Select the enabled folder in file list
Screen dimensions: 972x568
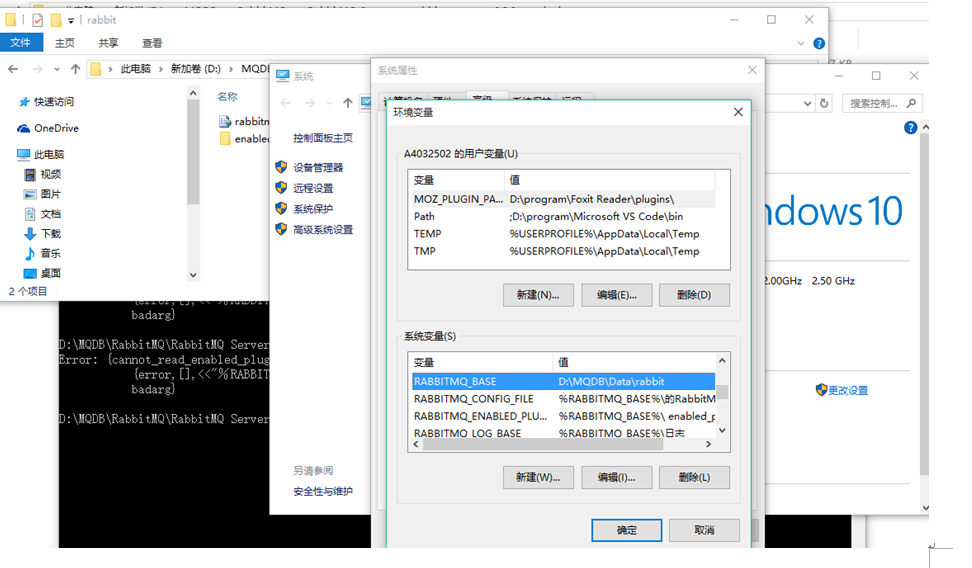245,139
